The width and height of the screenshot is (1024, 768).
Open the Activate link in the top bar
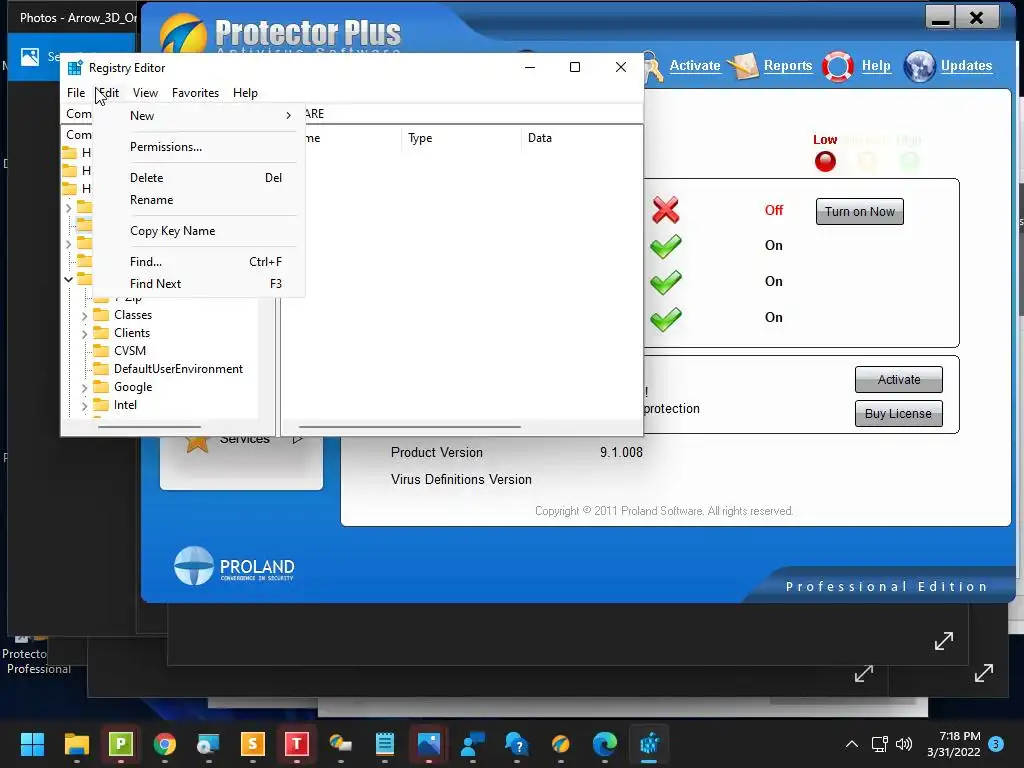pos(695,65)
